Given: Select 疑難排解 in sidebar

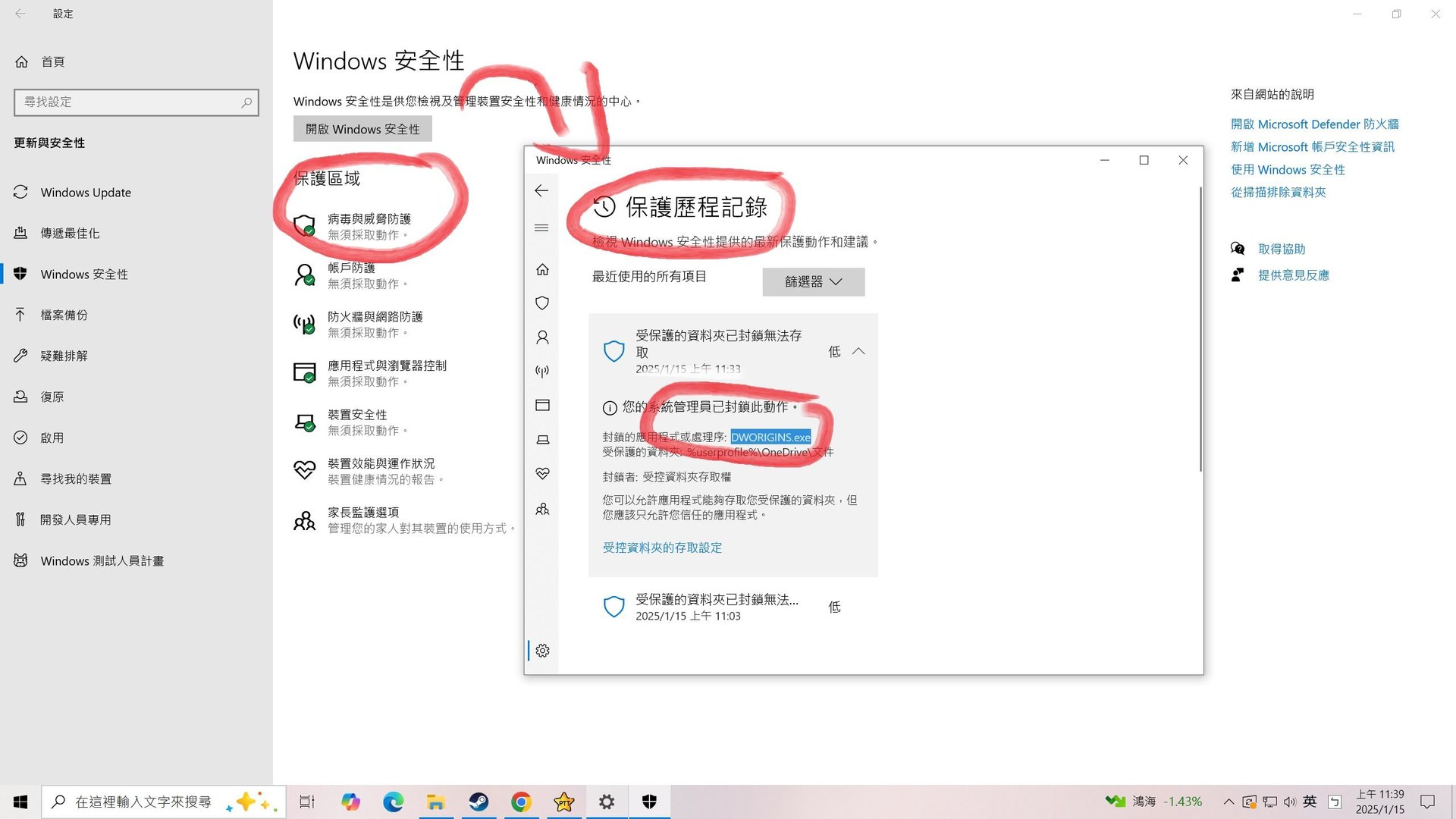Looking at the screenshot, I should point(64,356).
